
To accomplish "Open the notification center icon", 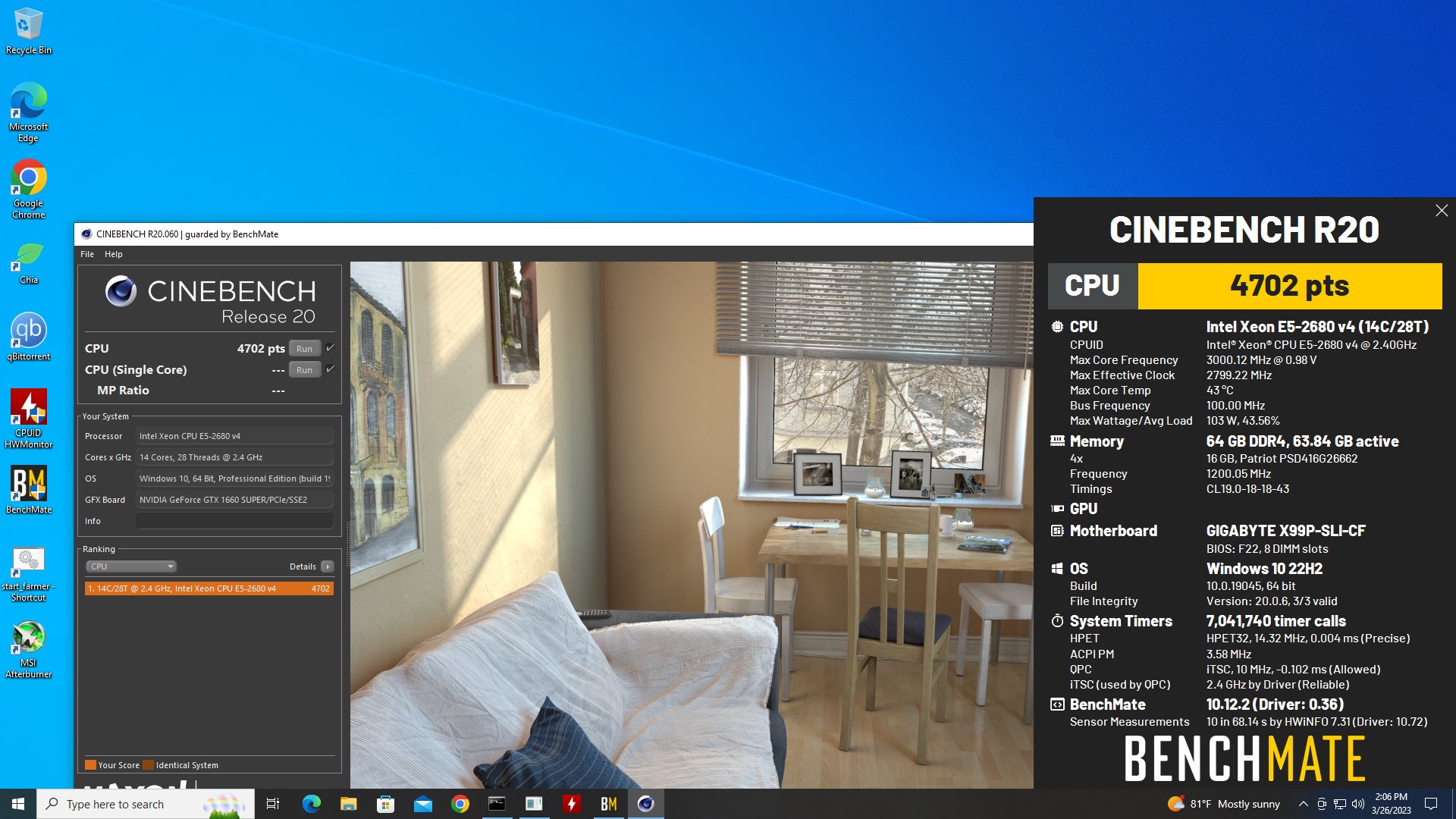I will [1431, 804].
